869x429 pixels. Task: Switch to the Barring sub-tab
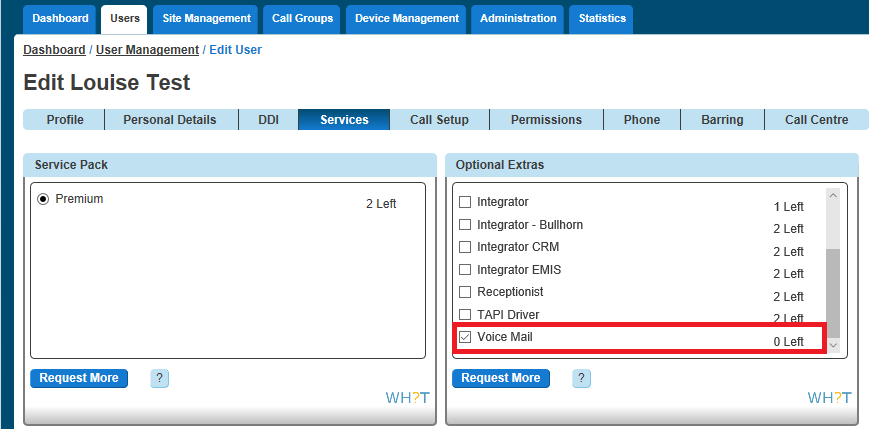click(722, 120)
